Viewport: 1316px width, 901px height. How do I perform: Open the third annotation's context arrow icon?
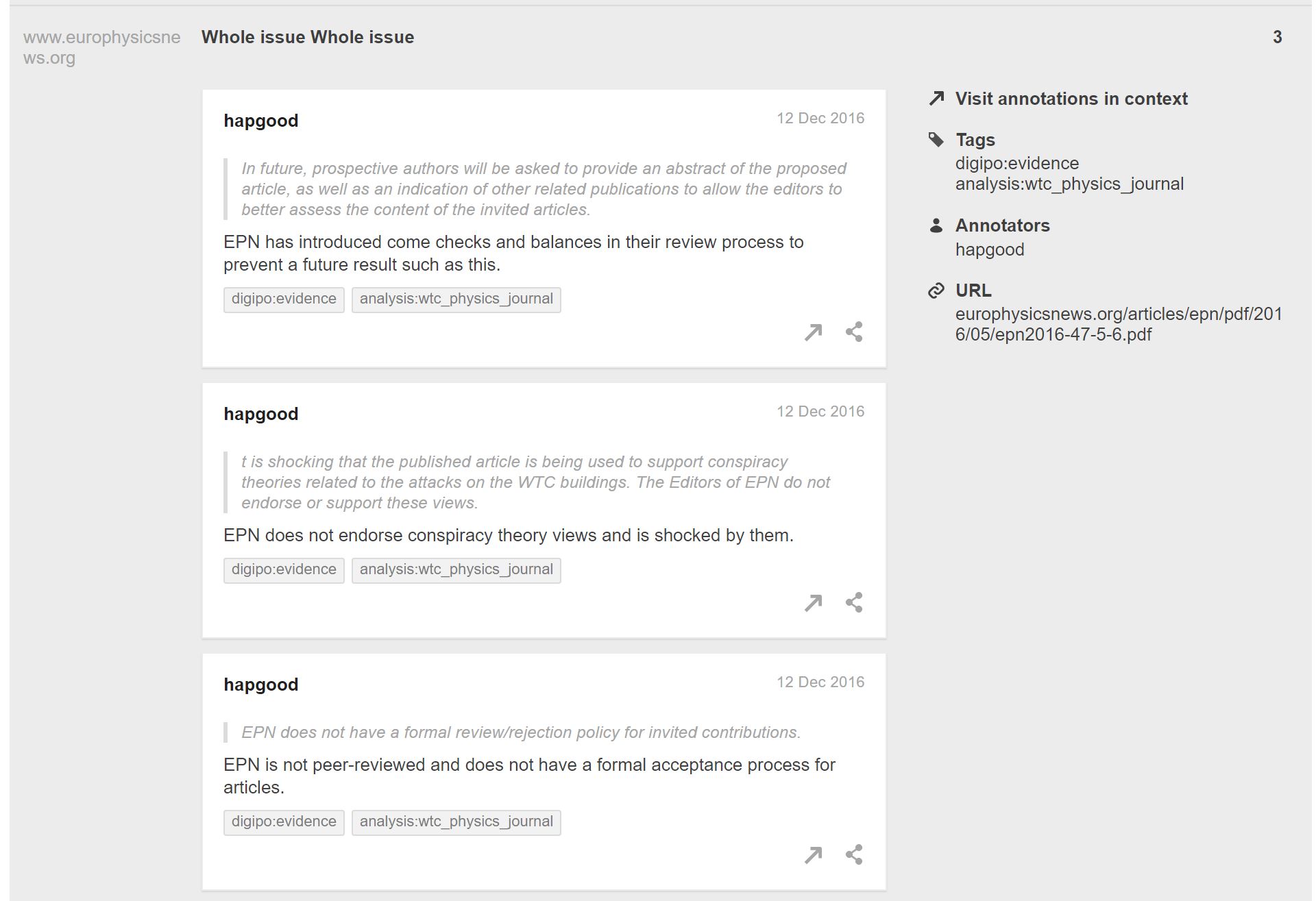pos(813,854)
